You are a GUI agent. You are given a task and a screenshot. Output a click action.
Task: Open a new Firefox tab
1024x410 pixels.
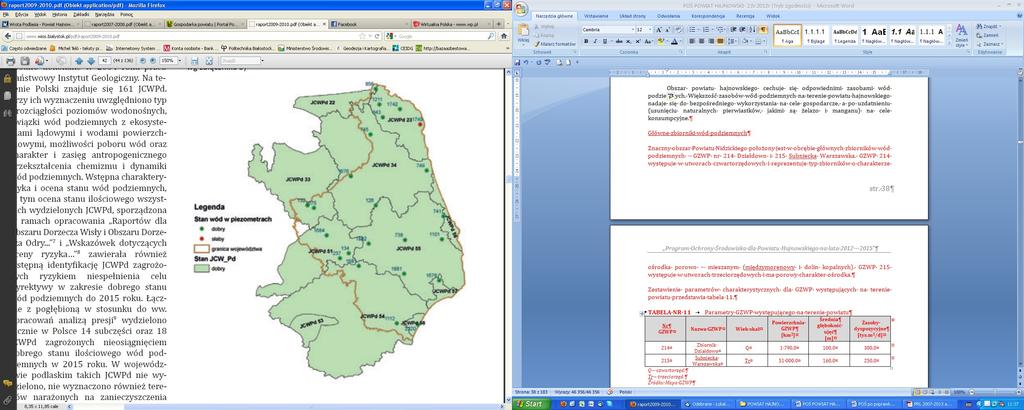pos(498,24)
